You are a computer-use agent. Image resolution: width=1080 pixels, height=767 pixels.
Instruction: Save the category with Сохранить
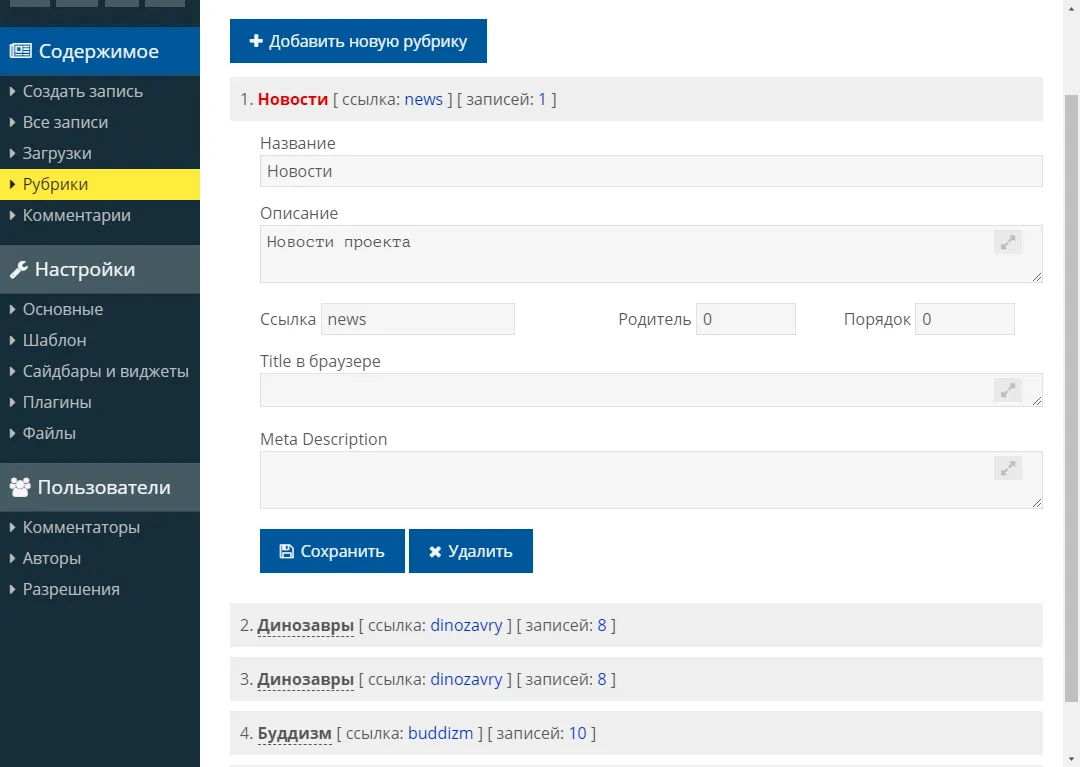pyautogui.click(x=332, y=551)
